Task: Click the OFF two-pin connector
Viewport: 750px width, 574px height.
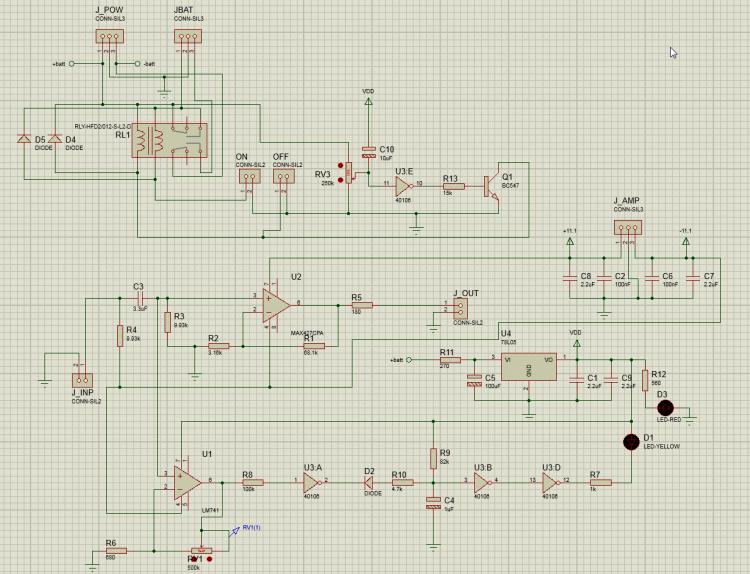Action: (284, 176)
